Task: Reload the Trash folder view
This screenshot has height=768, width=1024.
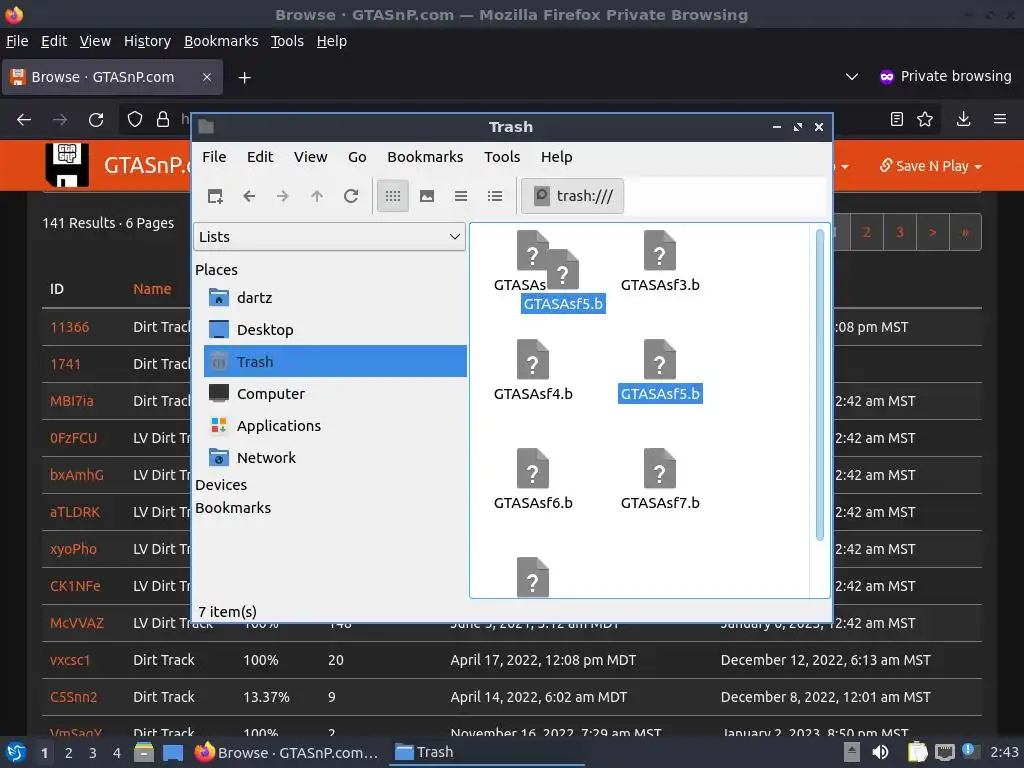Action: 351,196
